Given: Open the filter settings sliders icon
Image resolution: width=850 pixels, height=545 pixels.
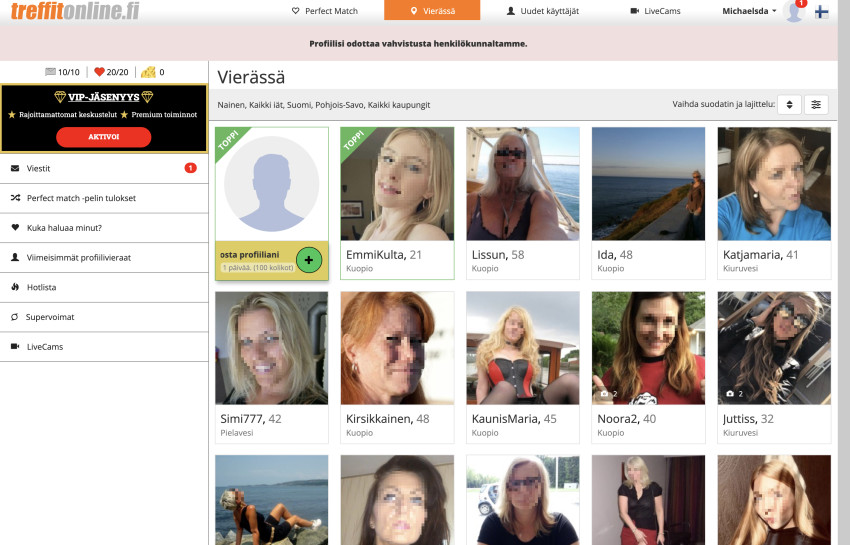Looking at the screenshot, I should tap(817, 104).
